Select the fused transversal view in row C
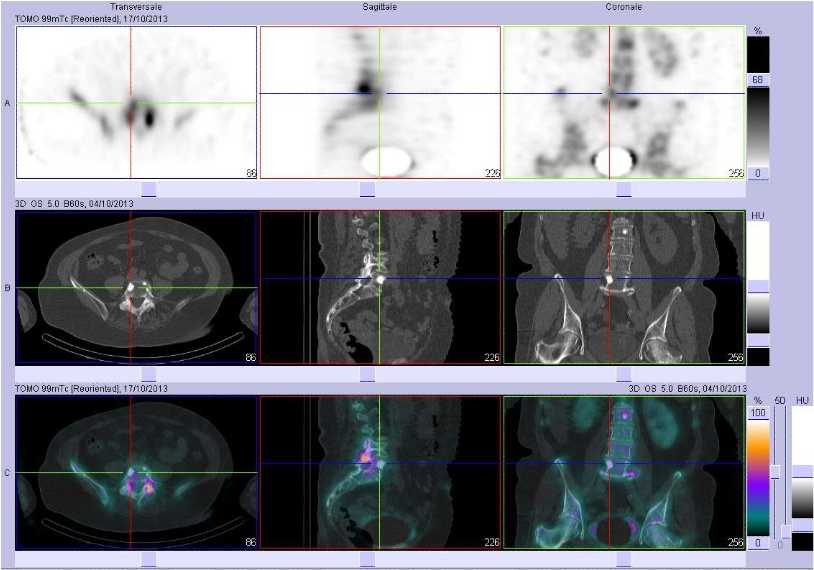Viewport: 814px width, 570px height. pos(137,472)
